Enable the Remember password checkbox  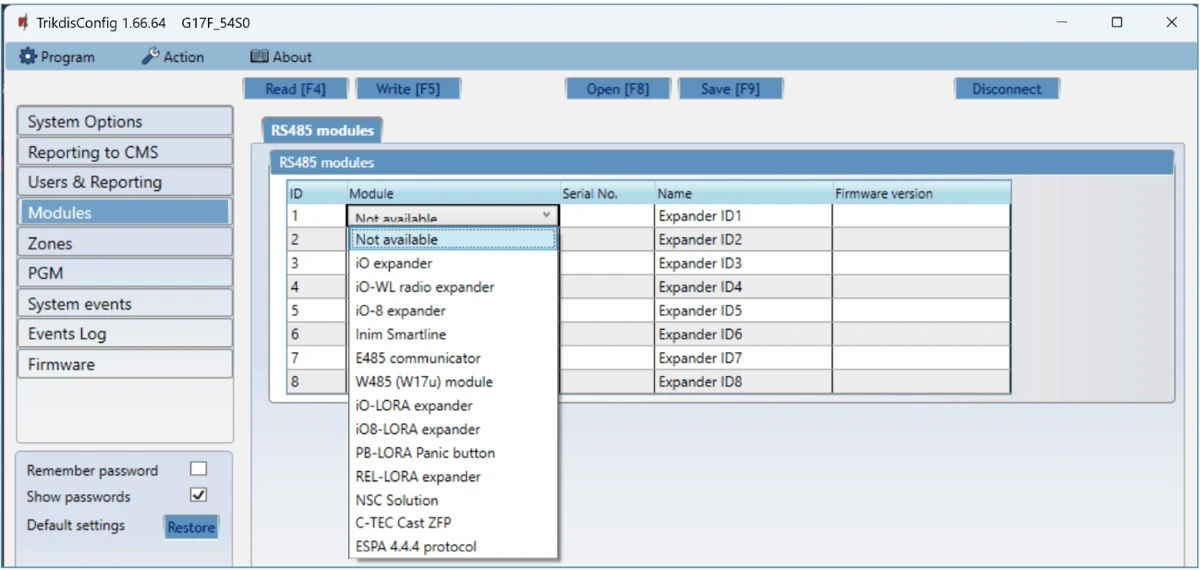click(198, 469)
